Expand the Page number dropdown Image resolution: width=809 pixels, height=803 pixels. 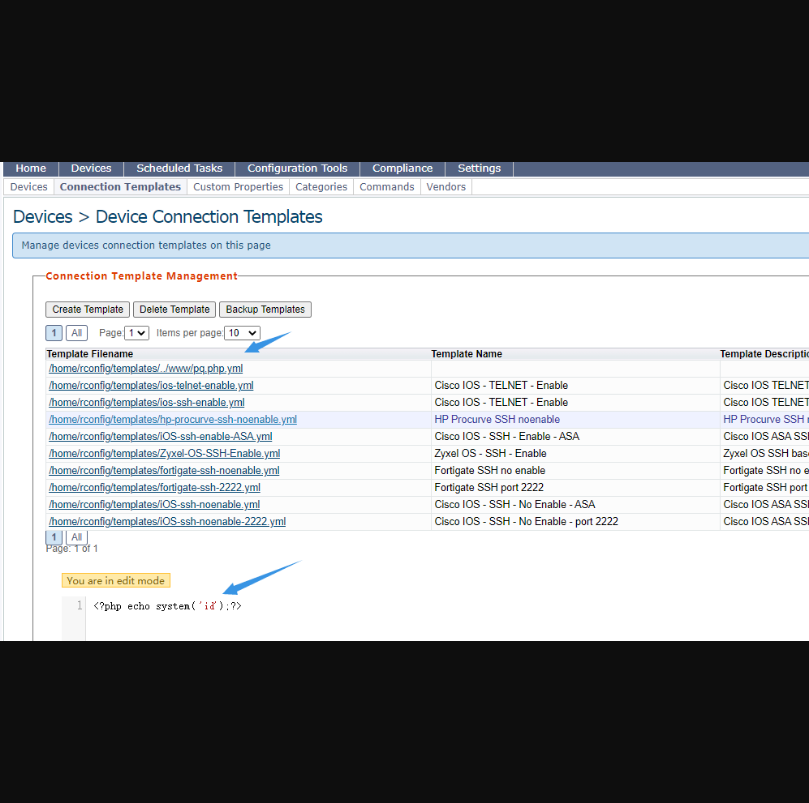click(x=137, y=333)
